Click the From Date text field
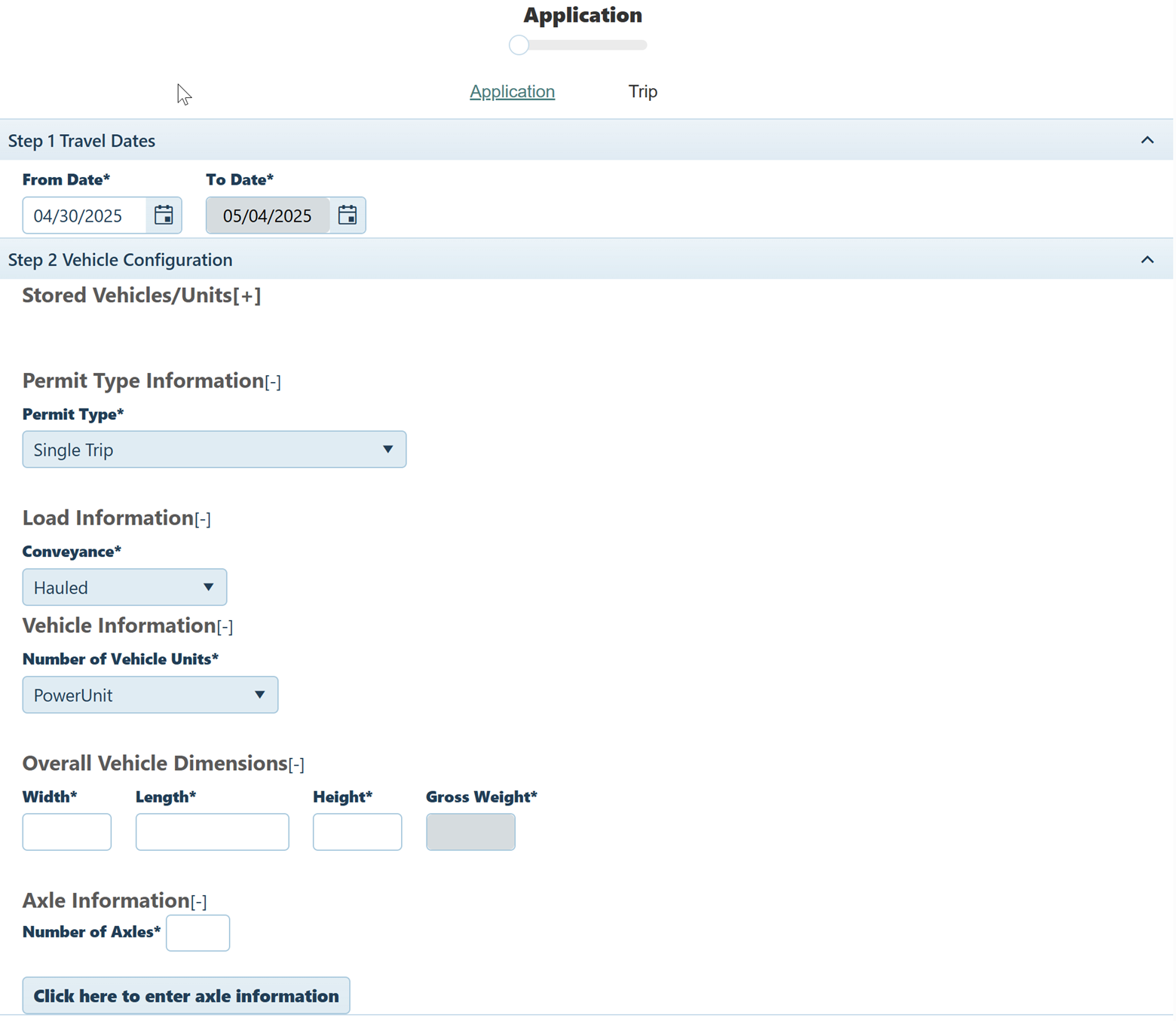The height and width of the screenshot is (1021, 1176). (84, 216)
